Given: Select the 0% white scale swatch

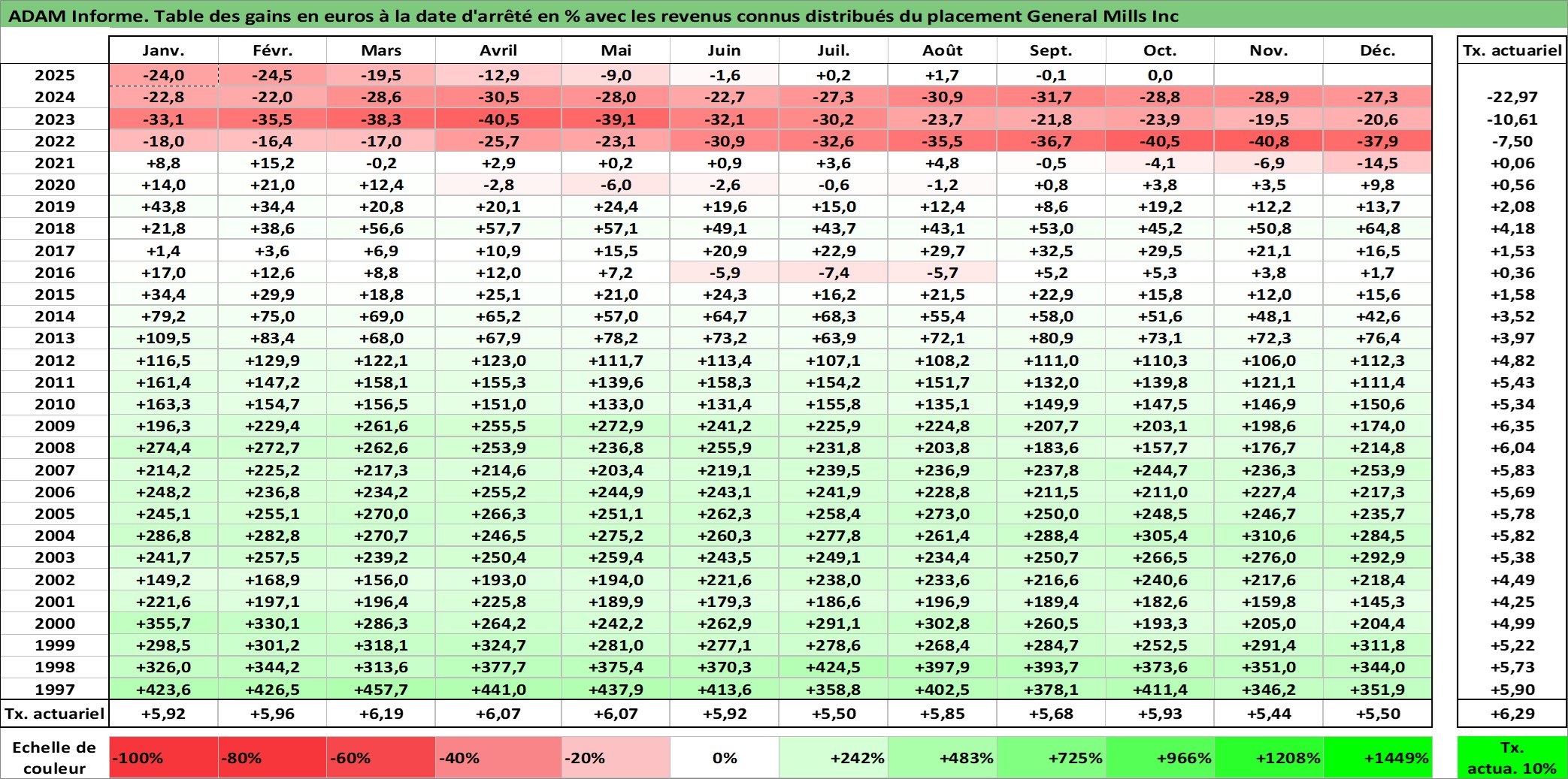Looking at the screenshot, I should pyautogui.click(x=724, y=757).
